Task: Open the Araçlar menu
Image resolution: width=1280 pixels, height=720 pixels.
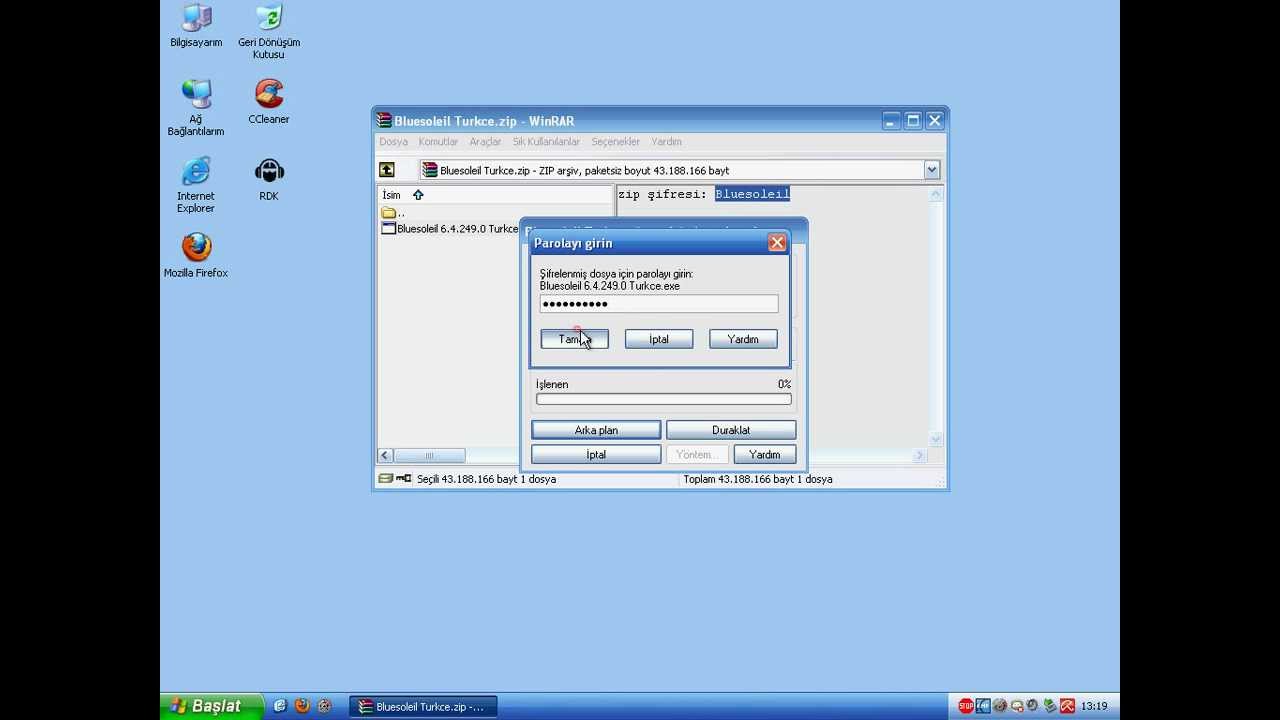Action: (485, 142)
